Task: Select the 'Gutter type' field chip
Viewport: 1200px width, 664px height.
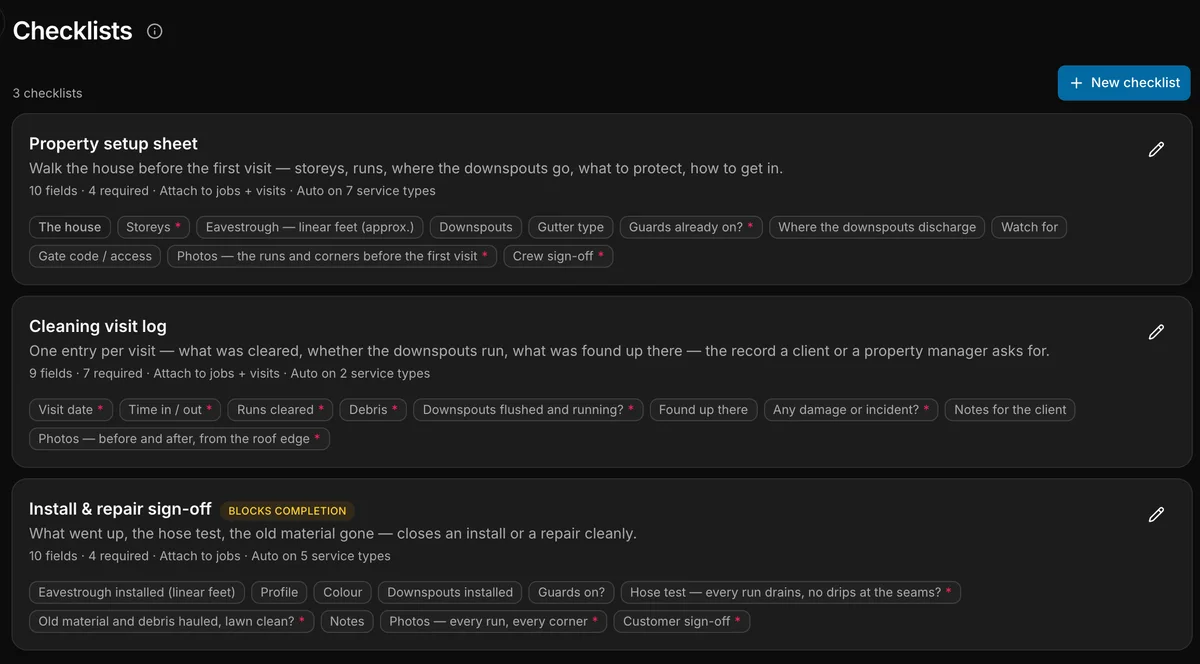Action: click(x=571, y=227)
